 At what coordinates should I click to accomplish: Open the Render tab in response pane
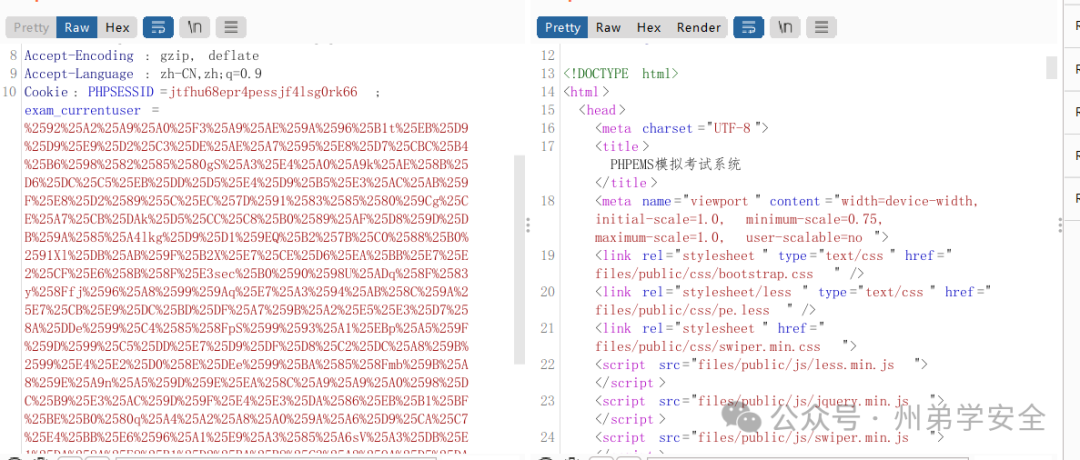coord(698,28)
